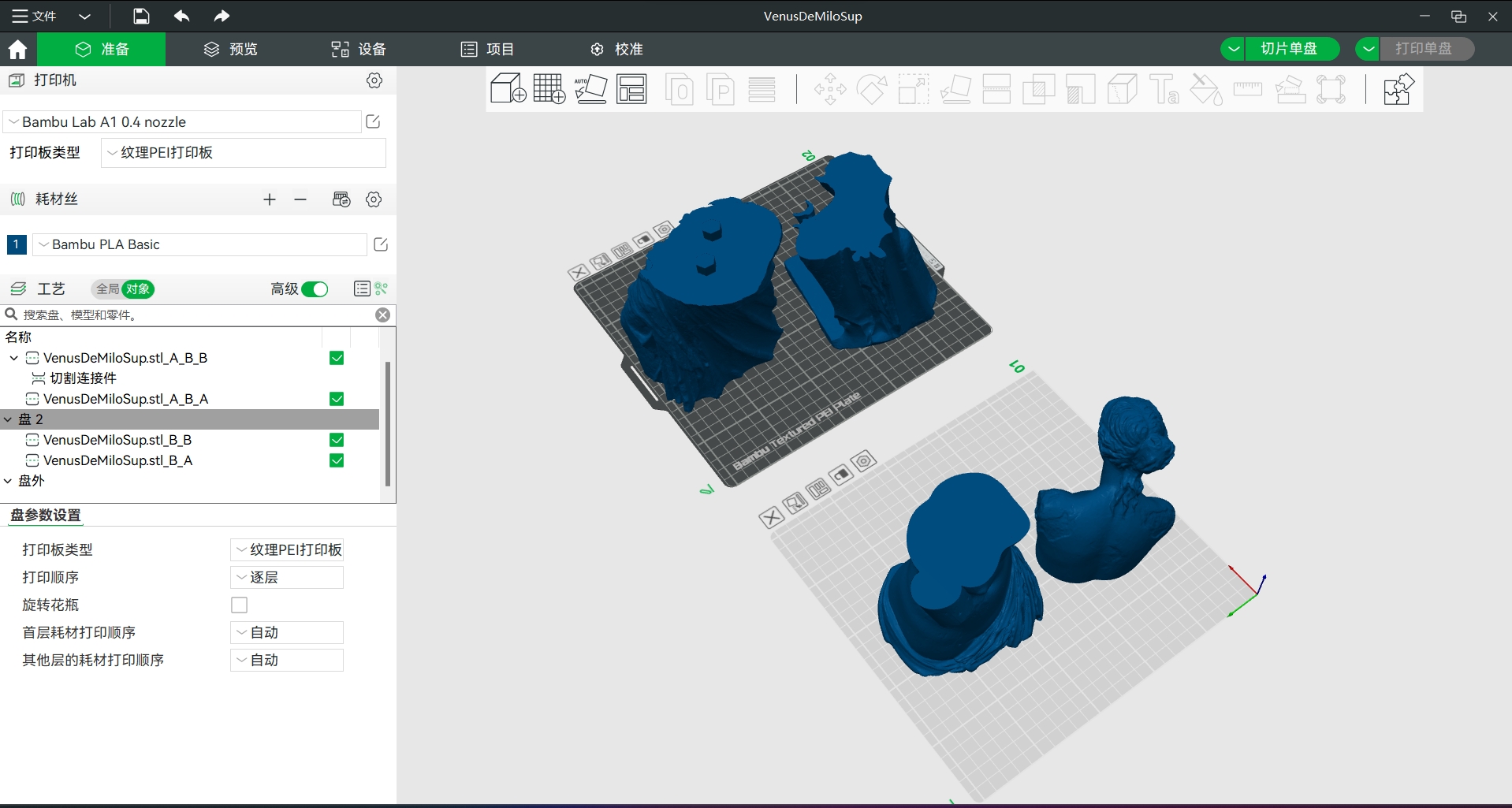Toggle the Advanced mode switch

(x=315, y=289)
